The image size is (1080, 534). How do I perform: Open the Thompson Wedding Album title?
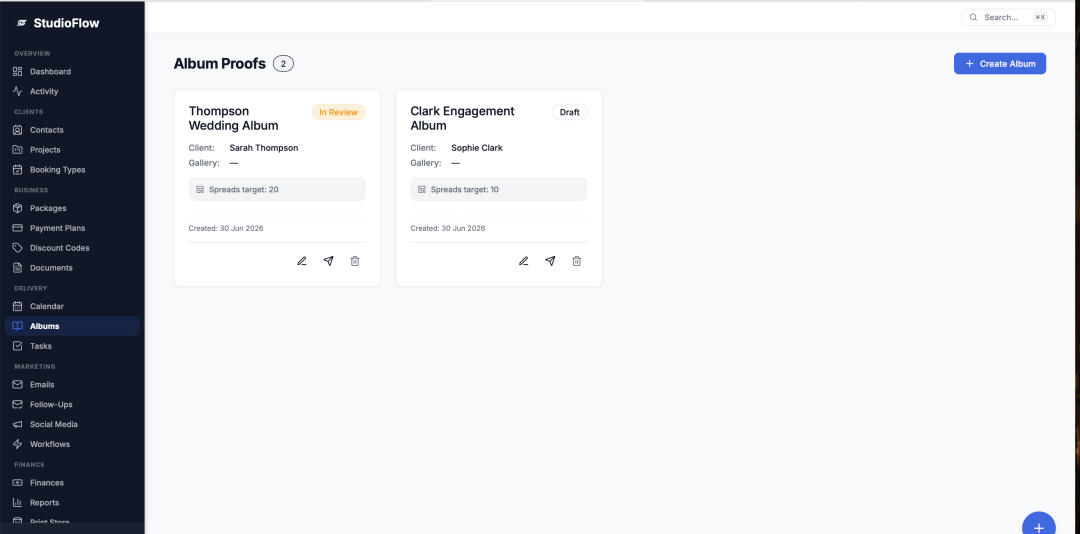[x=233, y=119]
